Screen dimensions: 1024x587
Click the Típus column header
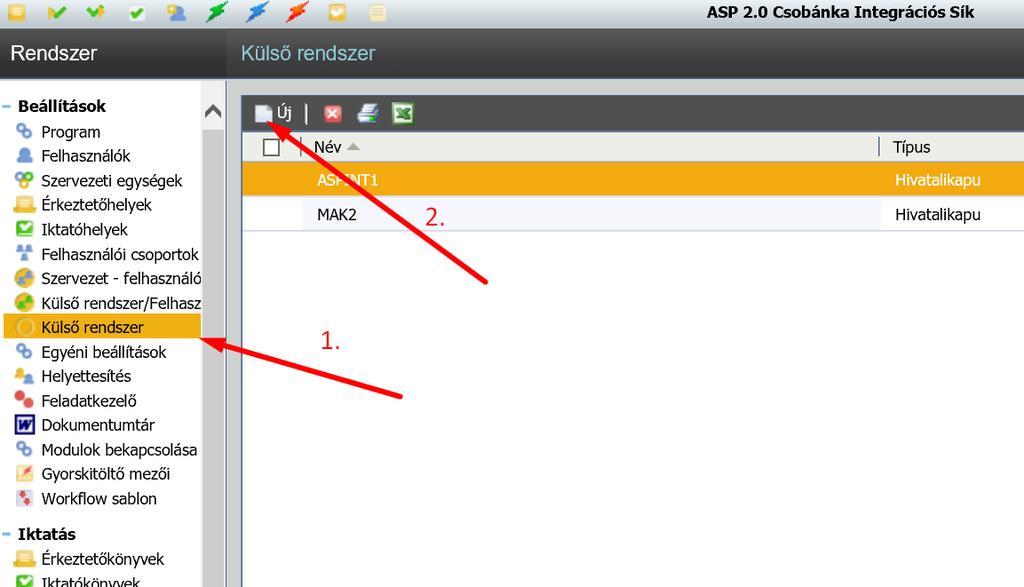point(911,147)
